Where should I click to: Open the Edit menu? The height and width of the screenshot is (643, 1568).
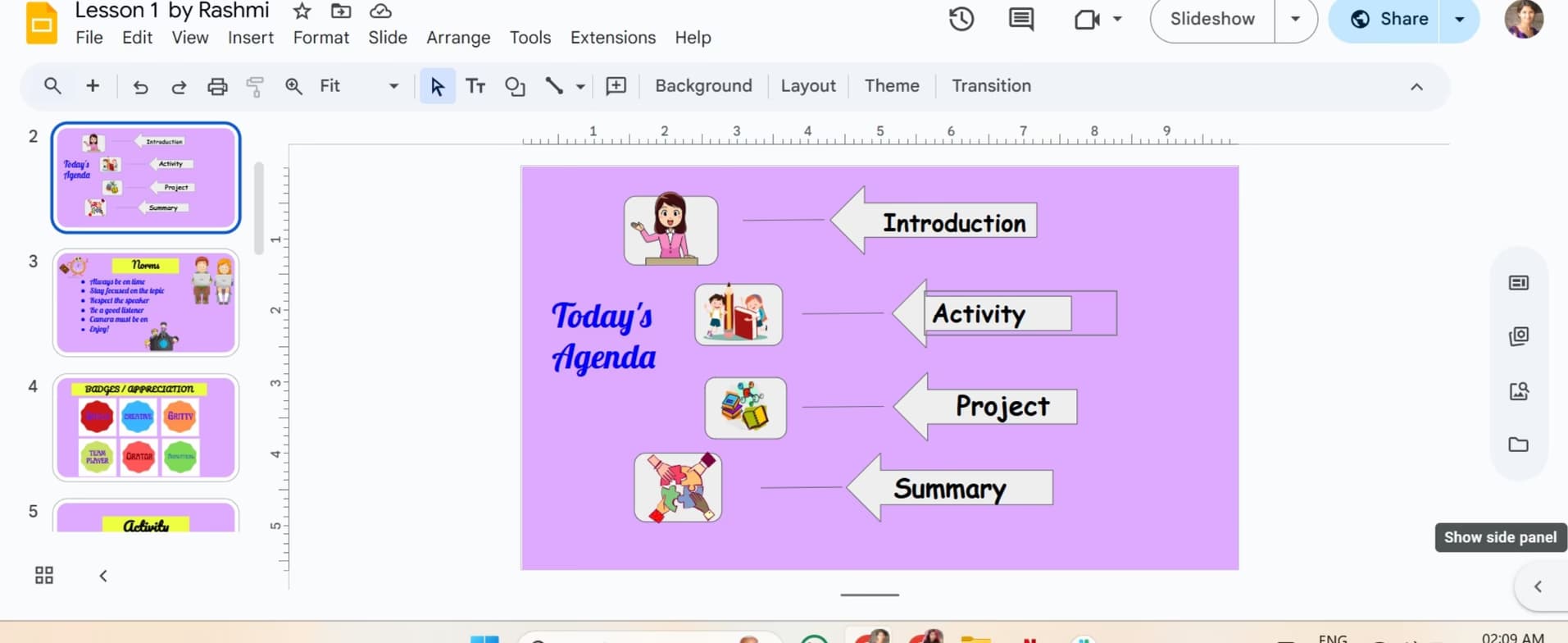tap(137, 38)
